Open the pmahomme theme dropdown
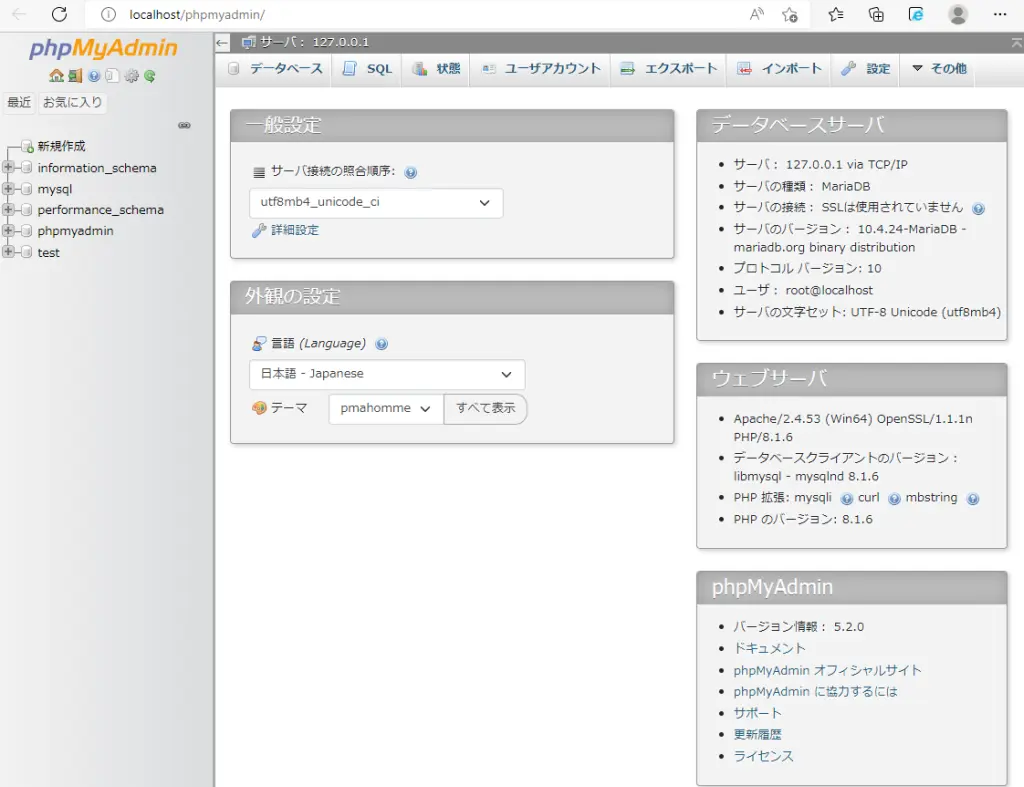The image size is (1024, 787). [386, 409]
